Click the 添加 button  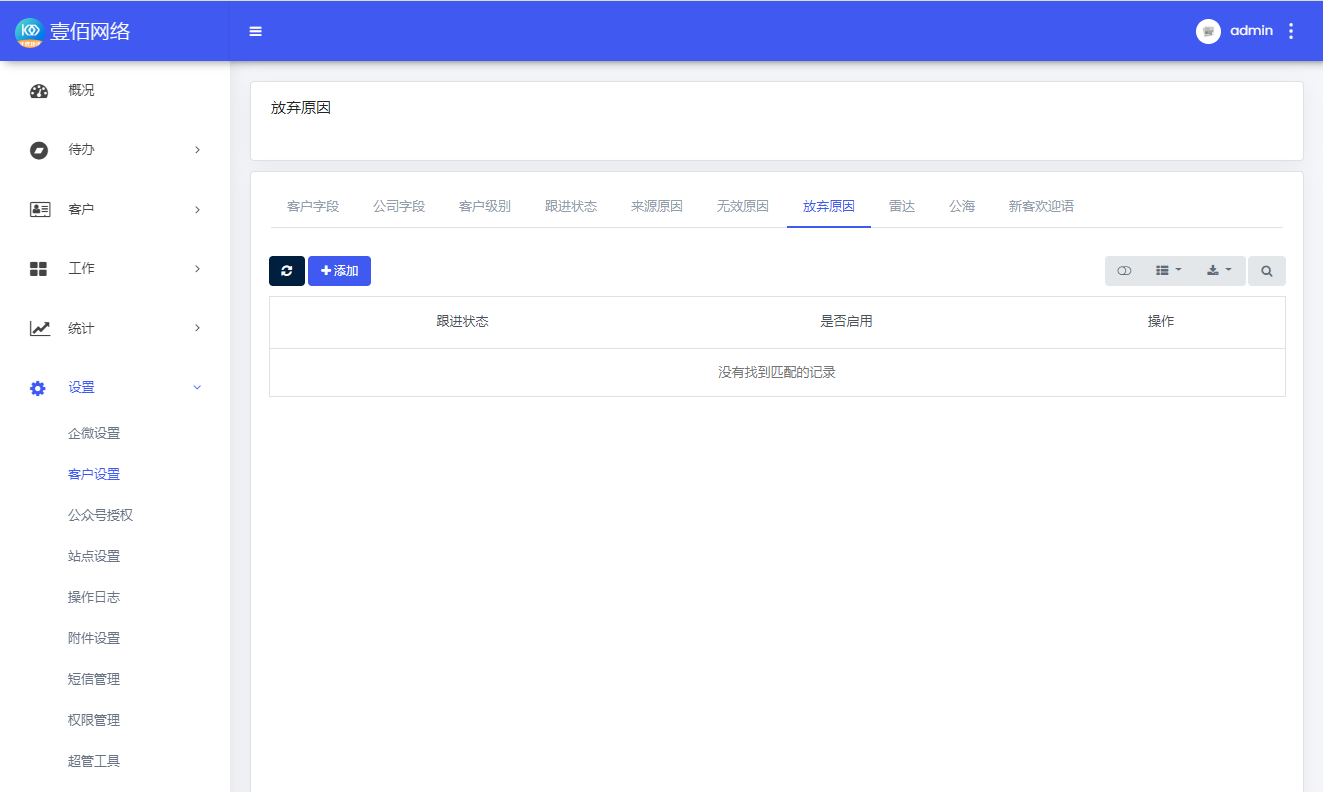tap(339, 271)
